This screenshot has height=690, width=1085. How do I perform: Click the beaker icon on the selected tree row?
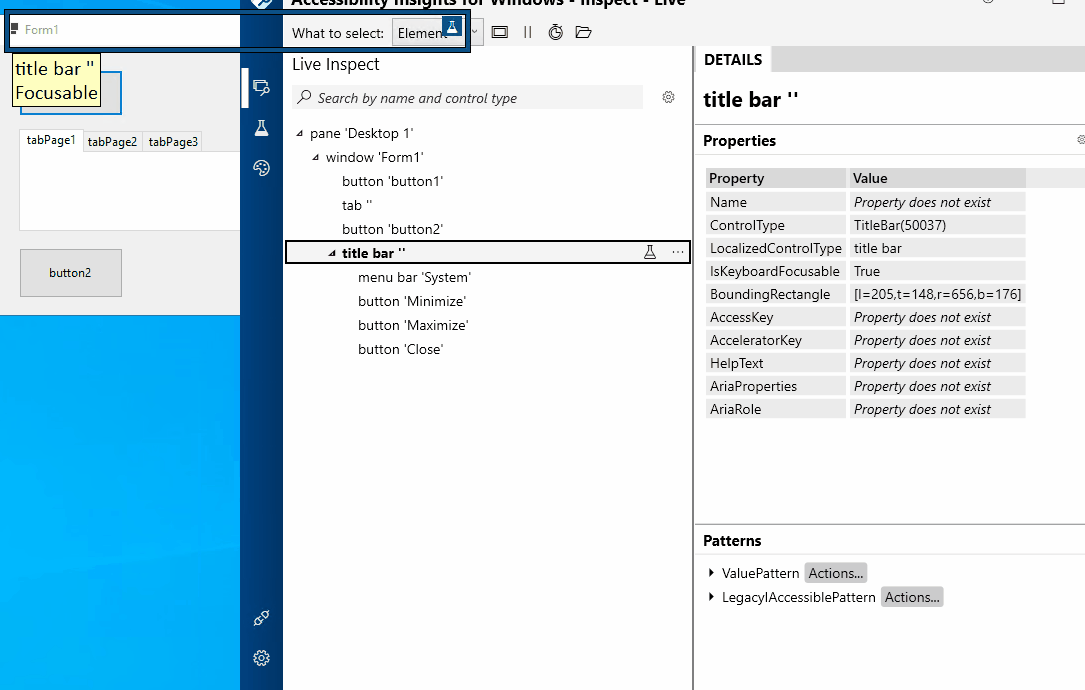[649, 252]
